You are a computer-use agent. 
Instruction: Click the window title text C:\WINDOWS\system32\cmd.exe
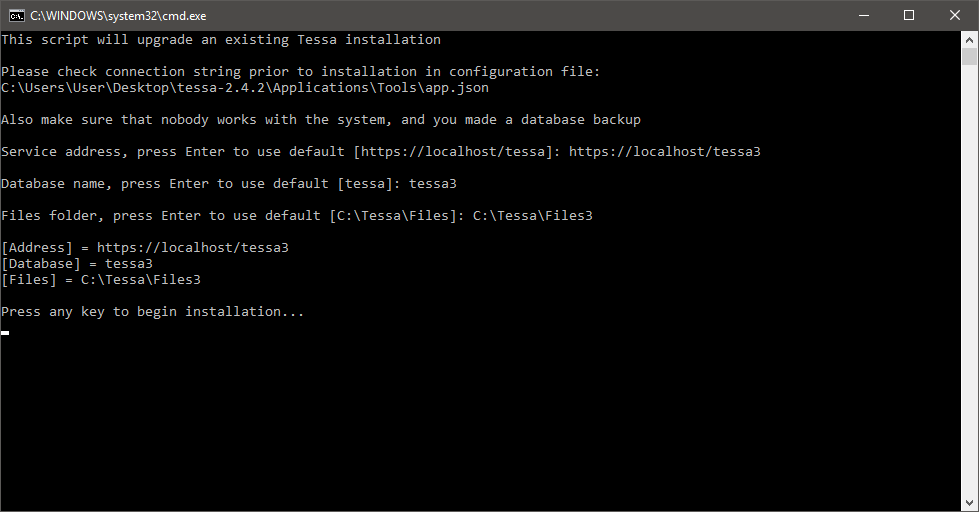click(119, 16)
